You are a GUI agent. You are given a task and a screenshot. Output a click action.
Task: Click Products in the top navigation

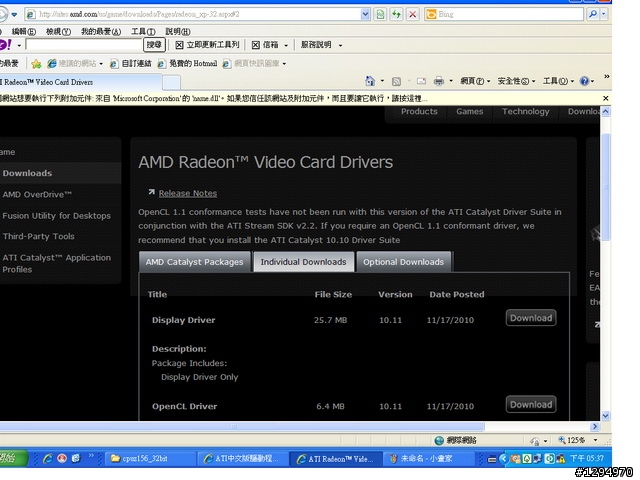(419, 111)
